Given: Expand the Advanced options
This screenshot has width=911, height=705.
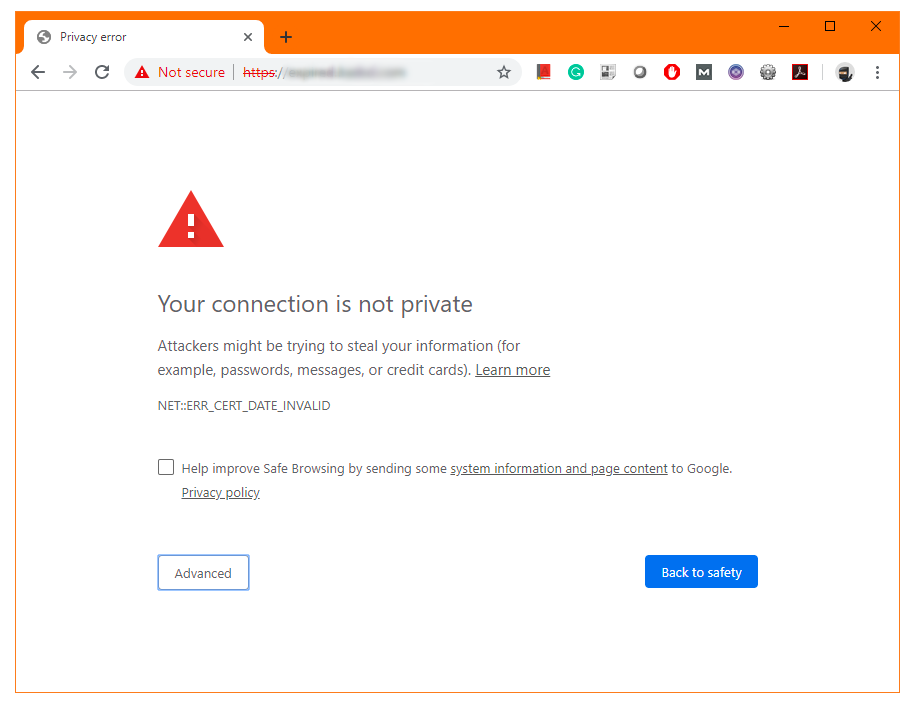Looking at the screenshot, I should click(x=203, y=573).
